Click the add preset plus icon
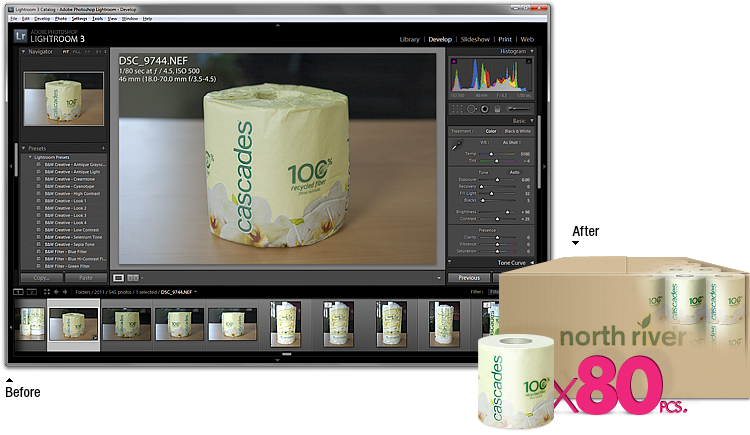Image resolution: width=750 pixels, height=435 pixels. click(103, 147)
